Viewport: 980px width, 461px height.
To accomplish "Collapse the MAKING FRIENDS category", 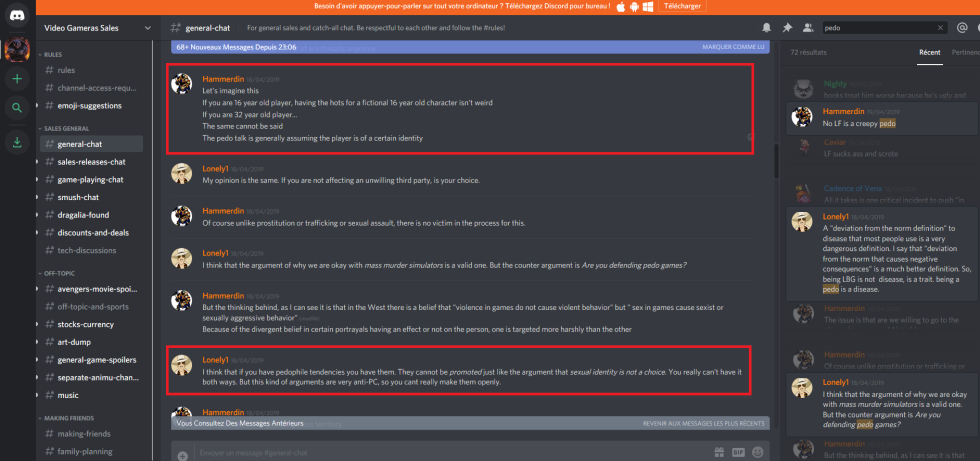I will click(x=68, y=417).
